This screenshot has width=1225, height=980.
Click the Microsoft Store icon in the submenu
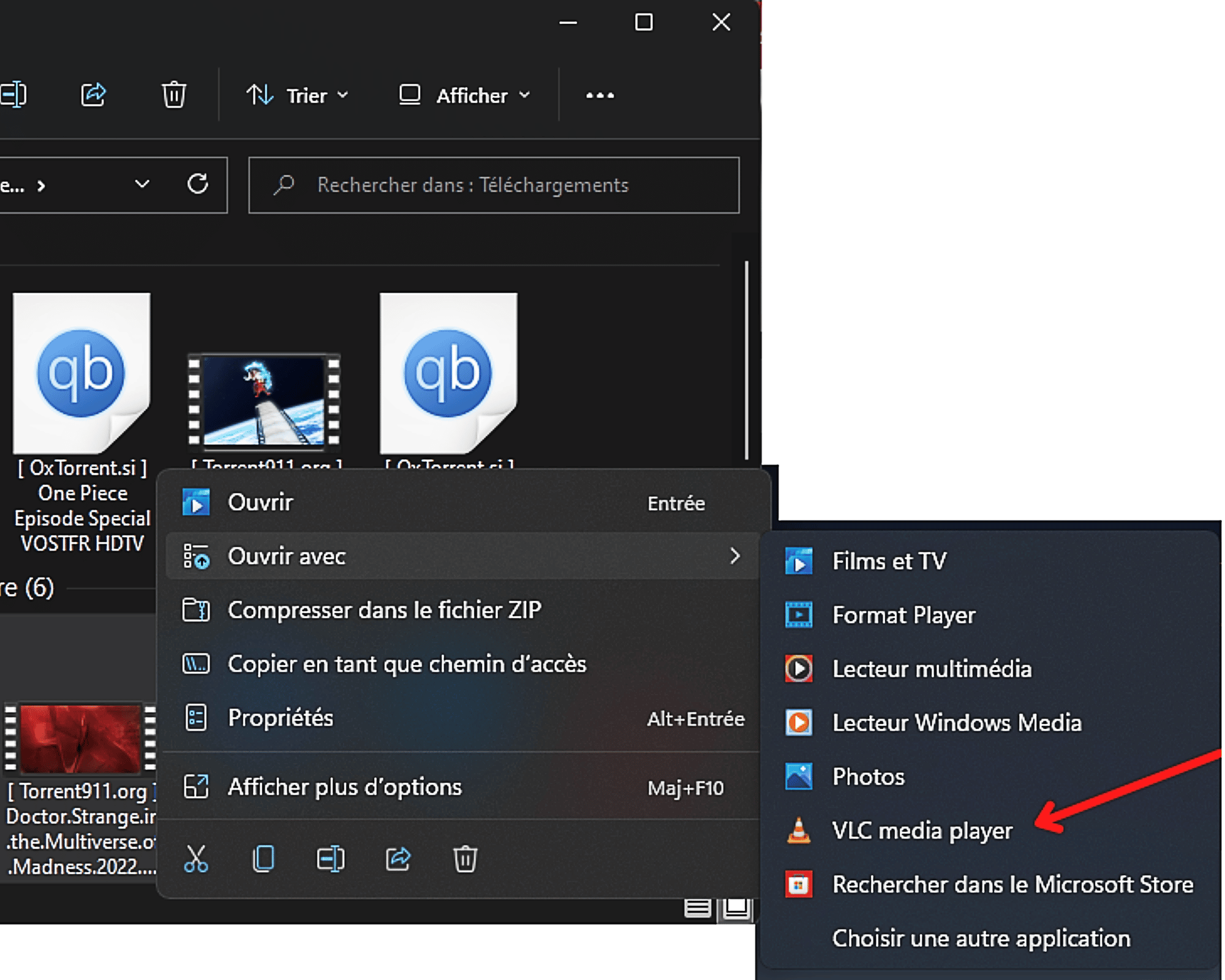(799, 884)
